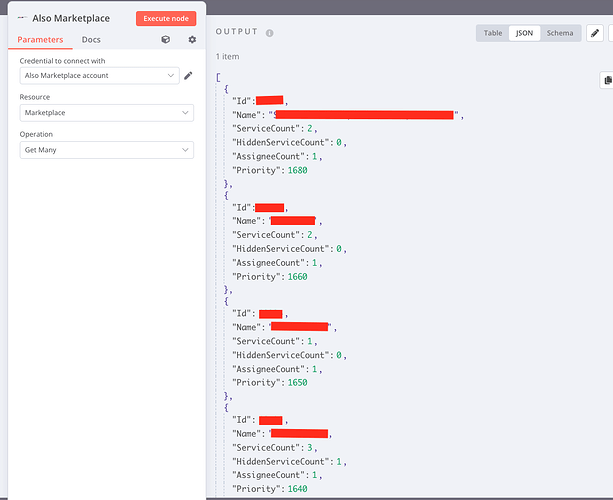The height and width of the screenshot is (500, 613).
Task: Click the Priority value 1680
Action: (x=298, y=170)
